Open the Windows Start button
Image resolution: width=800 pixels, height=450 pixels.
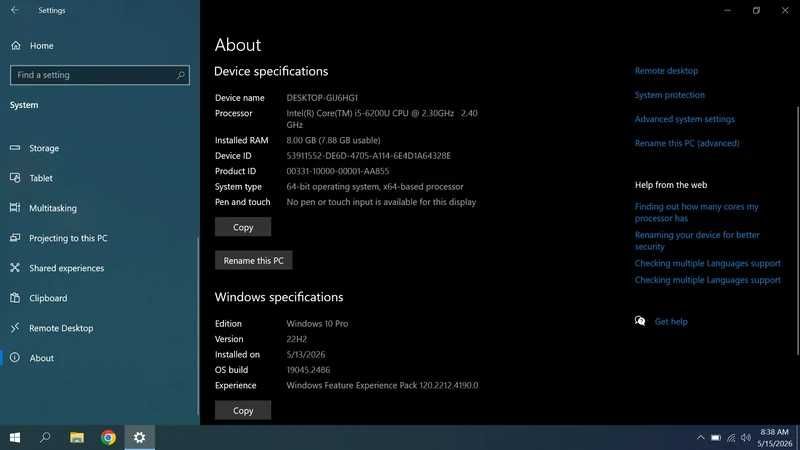point(15,438)
